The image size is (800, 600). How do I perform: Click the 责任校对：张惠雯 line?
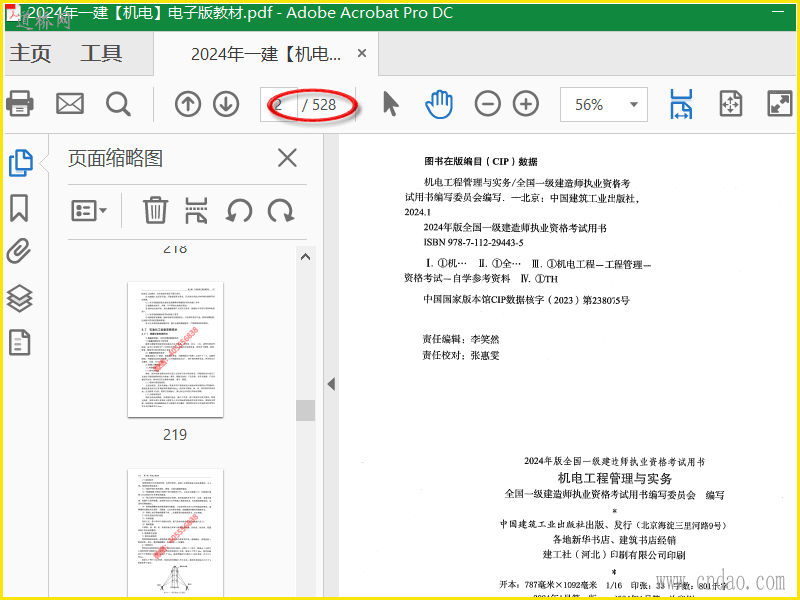point(461,355)
